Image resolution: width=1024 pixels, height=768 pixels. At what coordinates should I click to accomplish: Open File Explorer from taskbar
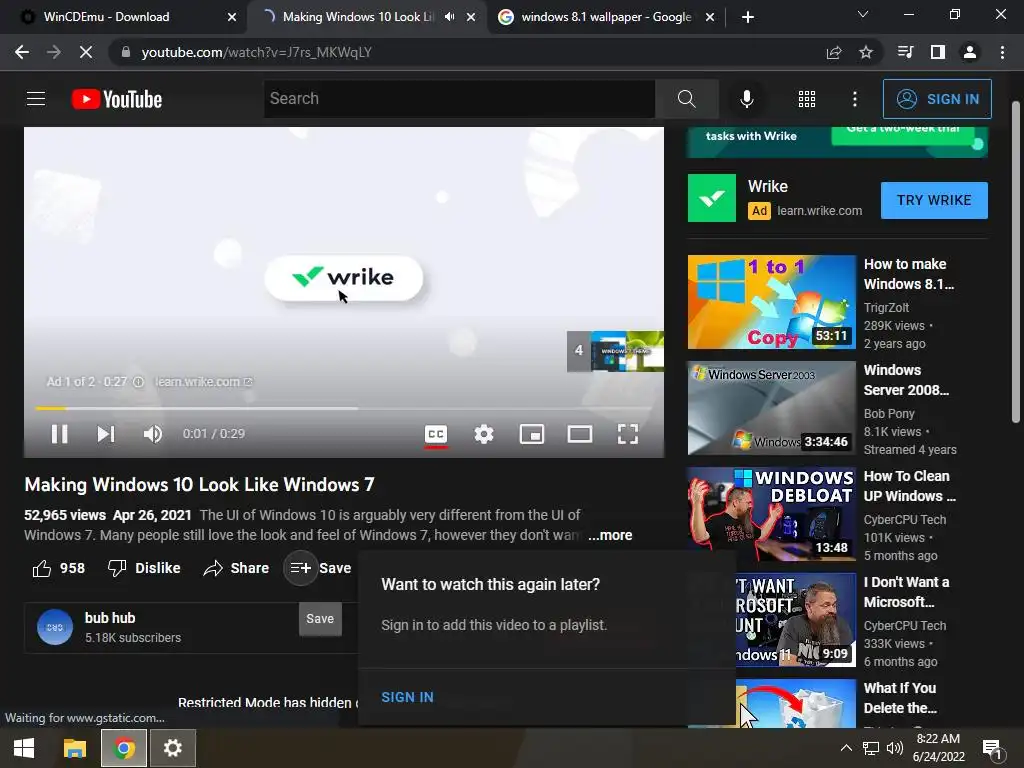point(74,748)
